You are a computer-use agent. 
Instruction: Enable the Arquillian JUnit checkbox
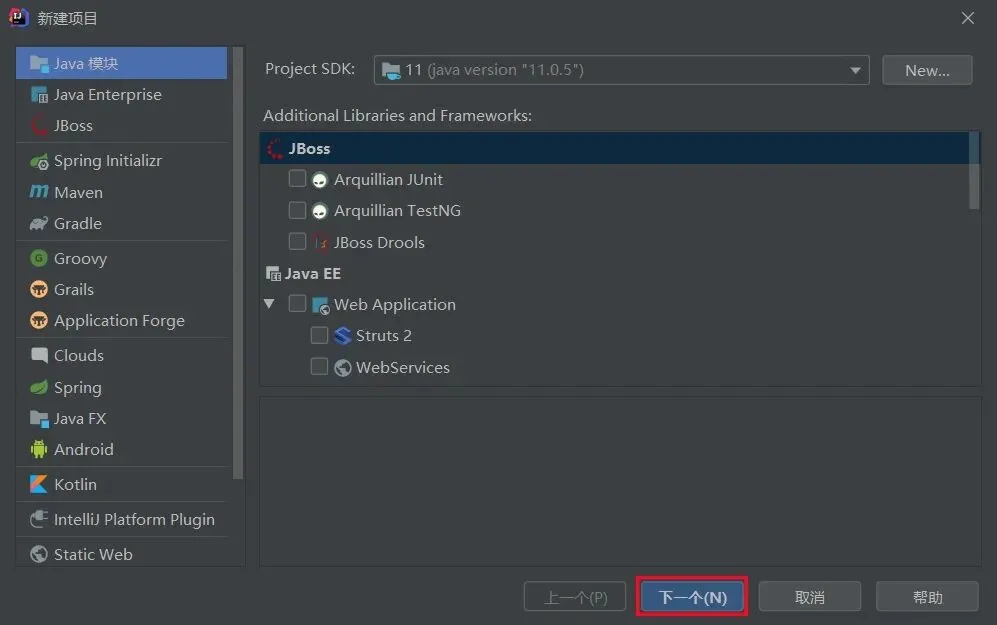297,179
